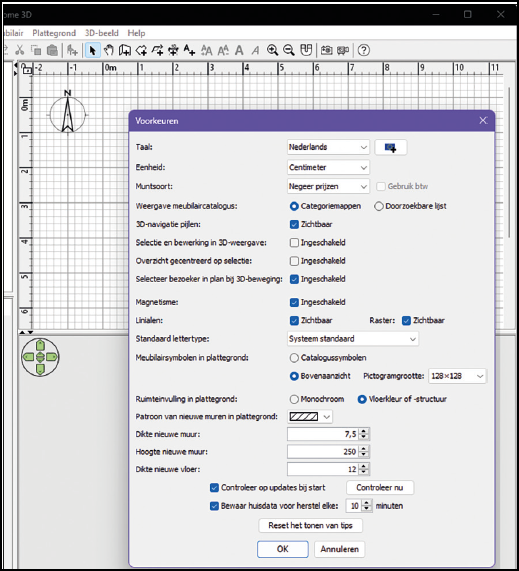Click the Controleer nu button
The image size is (519, 571).
(x=380, y=488)
